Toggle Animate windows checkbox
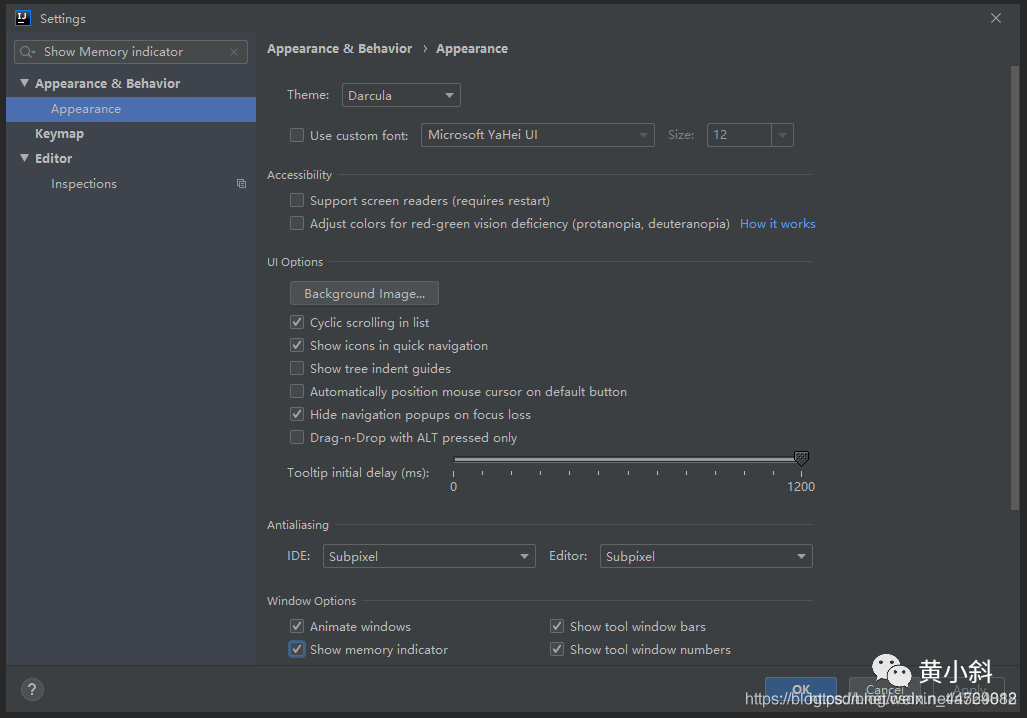Viewport: 1027px width, 718px height. click(297, 626)
